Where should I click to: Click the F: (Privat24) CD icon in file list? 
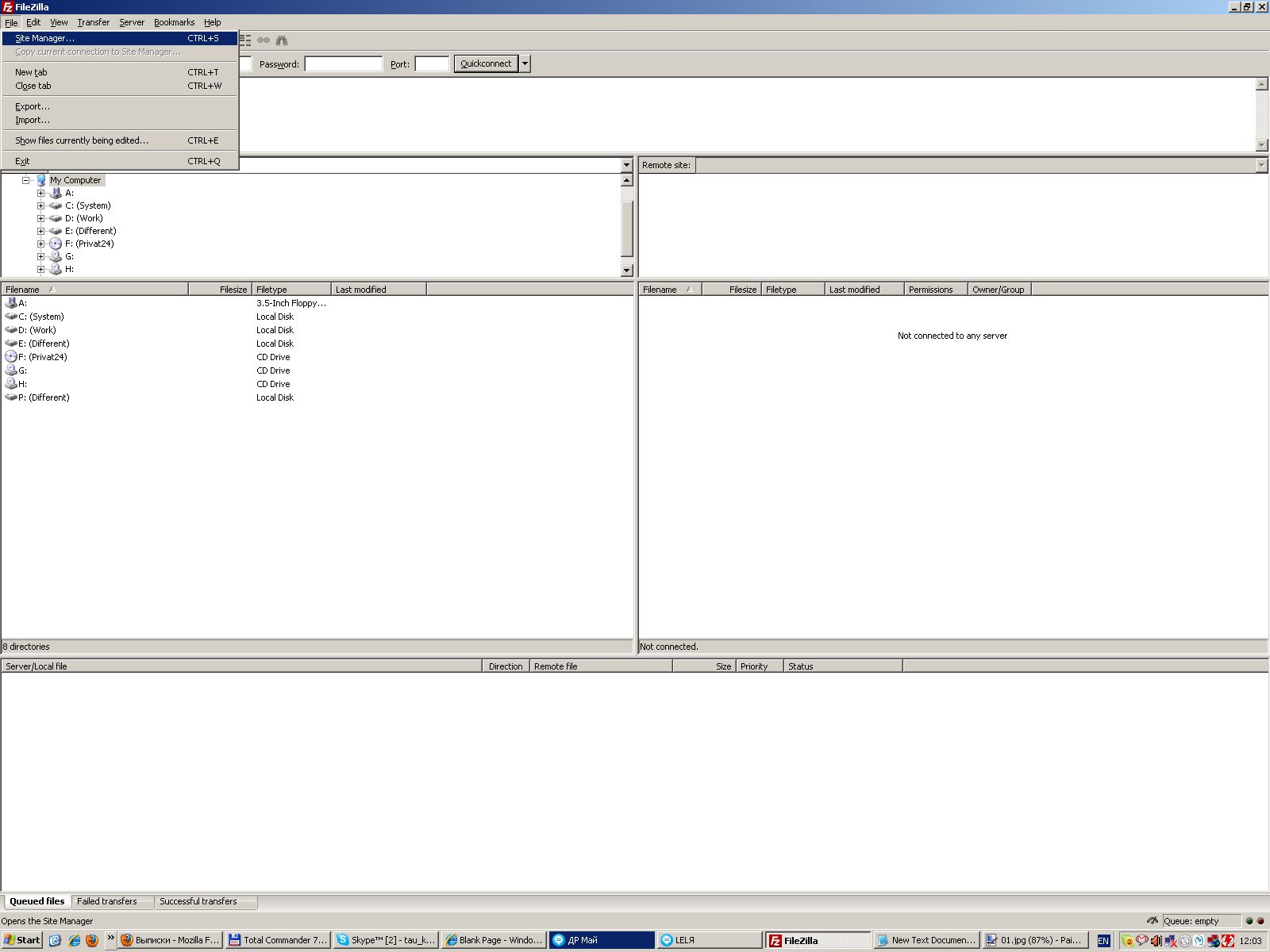click(11, 357)
